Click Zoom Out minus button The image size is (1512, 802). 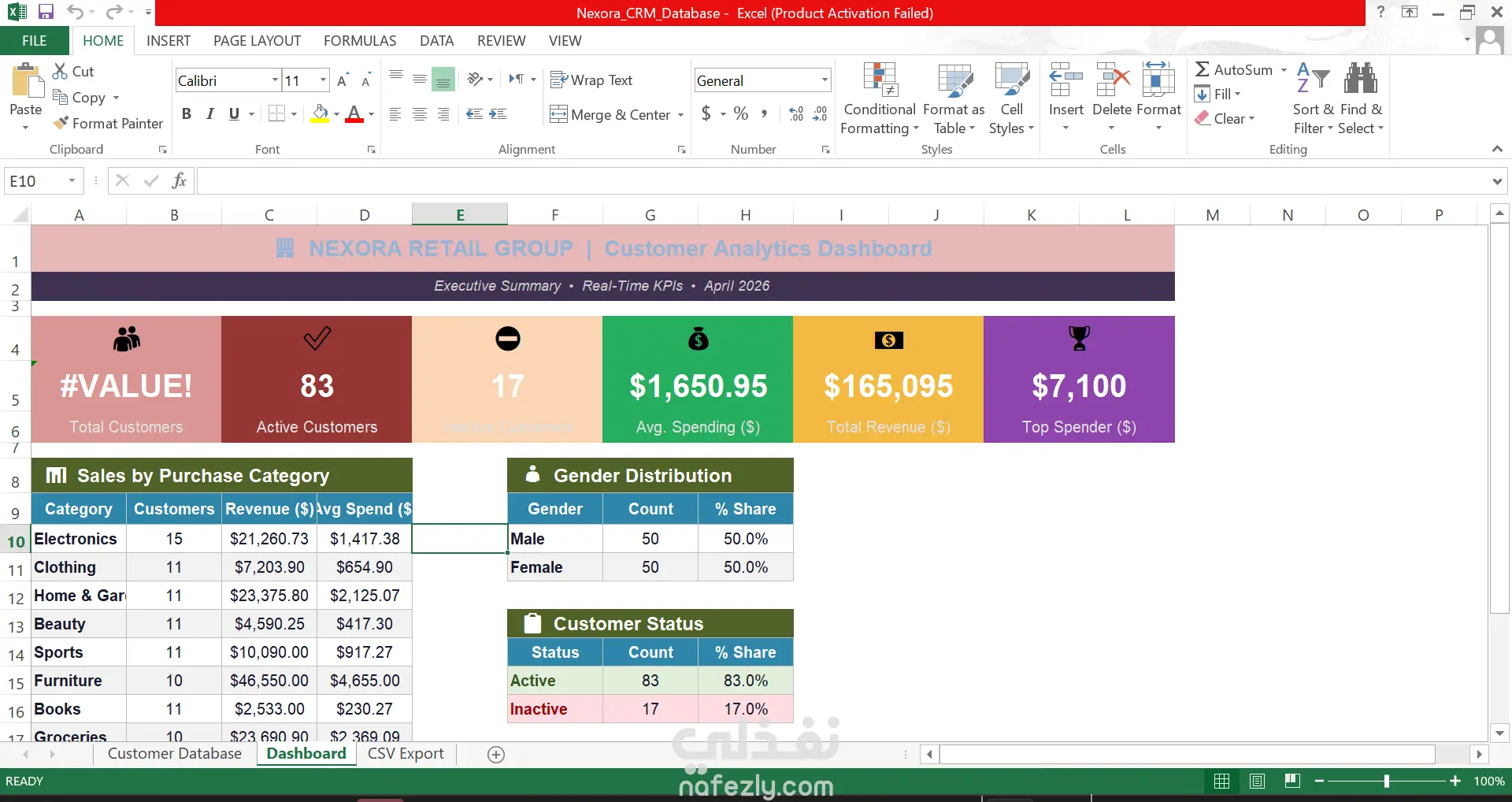(1319, 781)
